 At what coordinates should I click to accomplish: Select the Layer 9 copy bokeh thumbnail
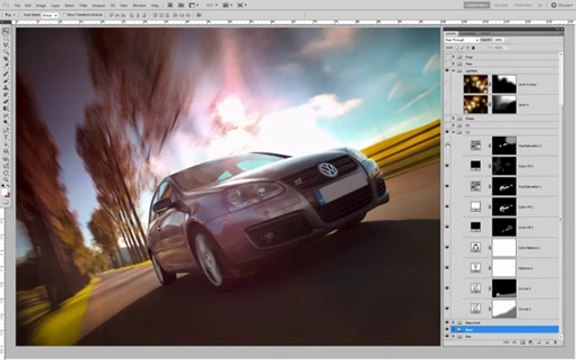[476, 84]
